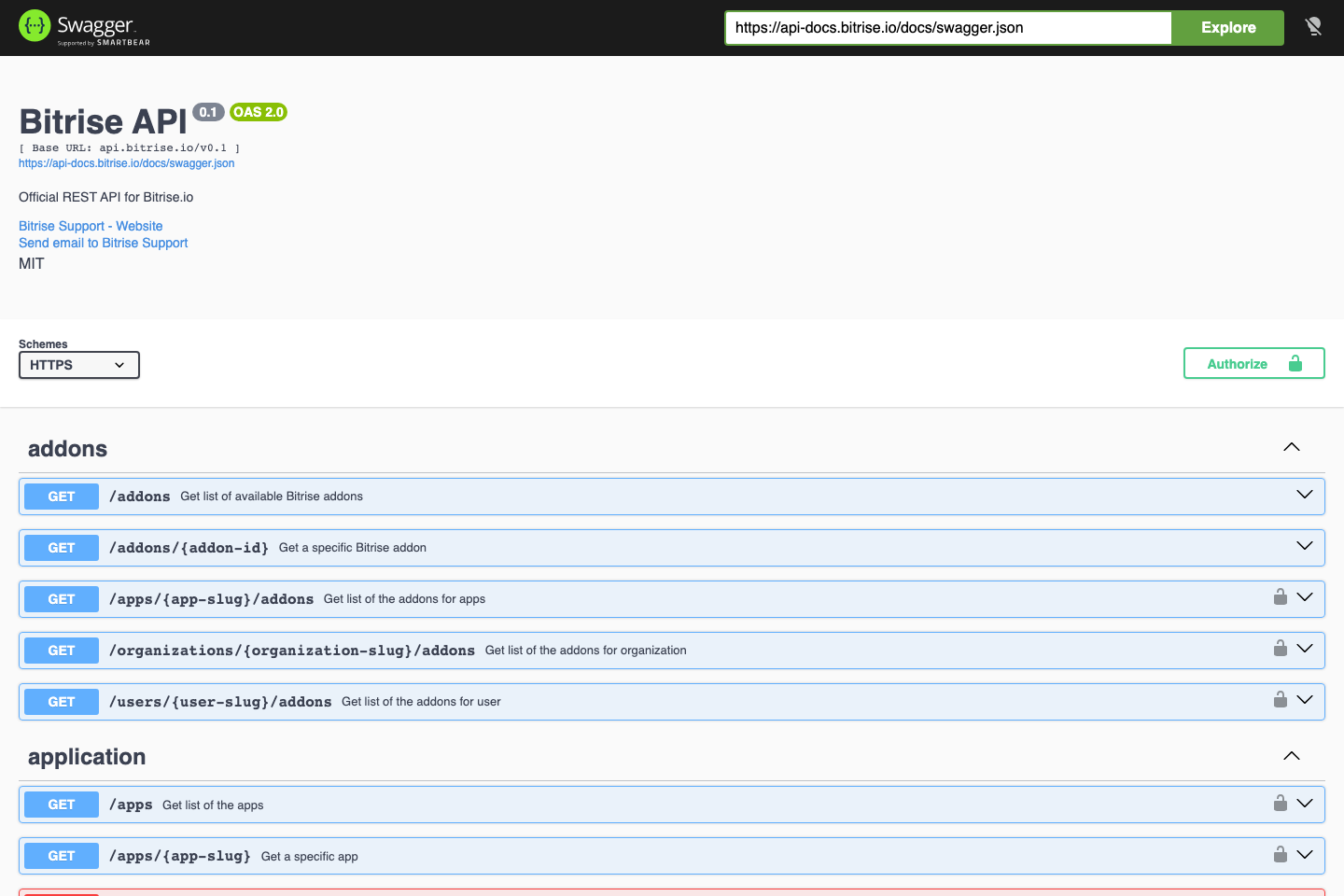Click the GET badge on /addons/{addon-id} row

[x=61, y=547]
